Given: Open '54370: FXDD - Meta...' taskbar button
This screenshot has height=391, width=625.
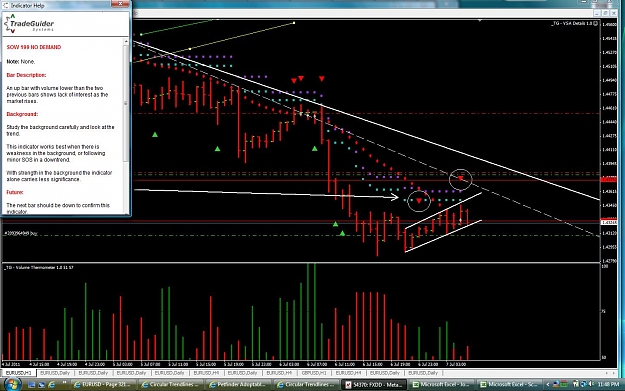Looking at the screenshot, I should pyautogui.click(x=375, y=385).
